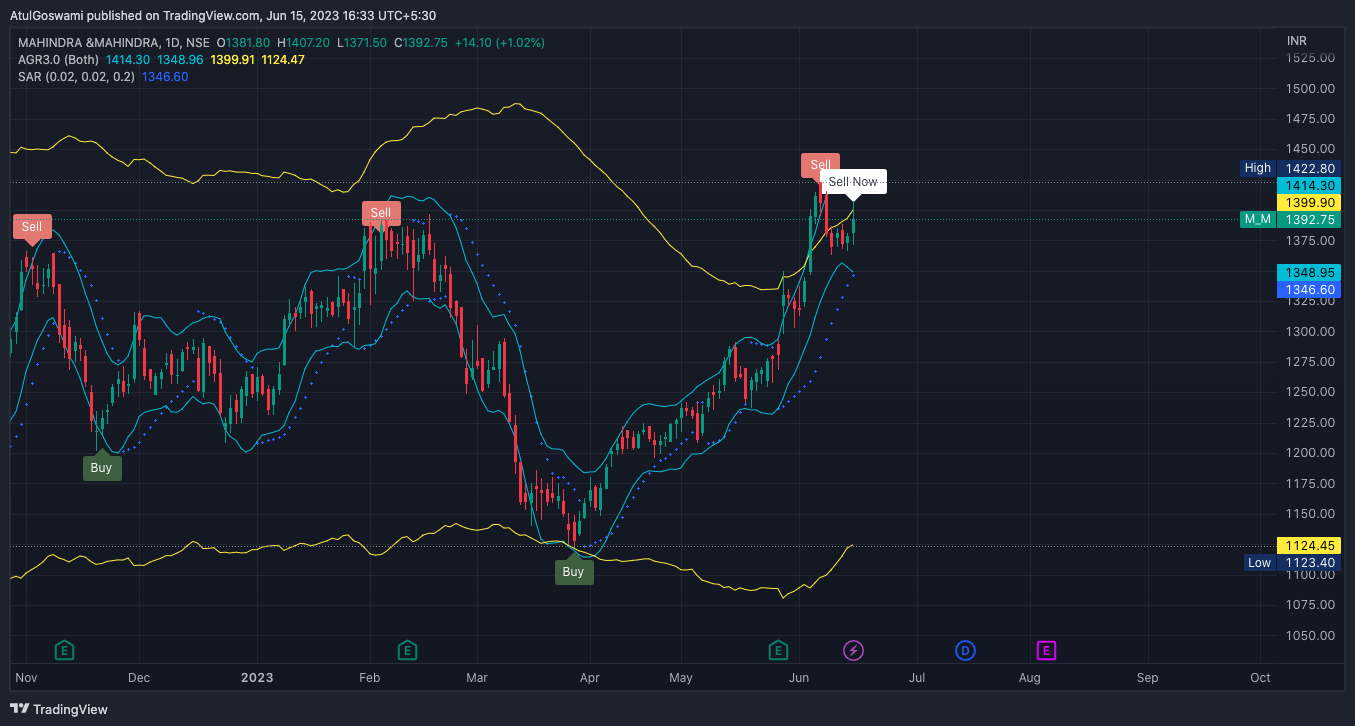Click the Sell signal label at the November peak
1355x726 pixels.
click(32, 227)
